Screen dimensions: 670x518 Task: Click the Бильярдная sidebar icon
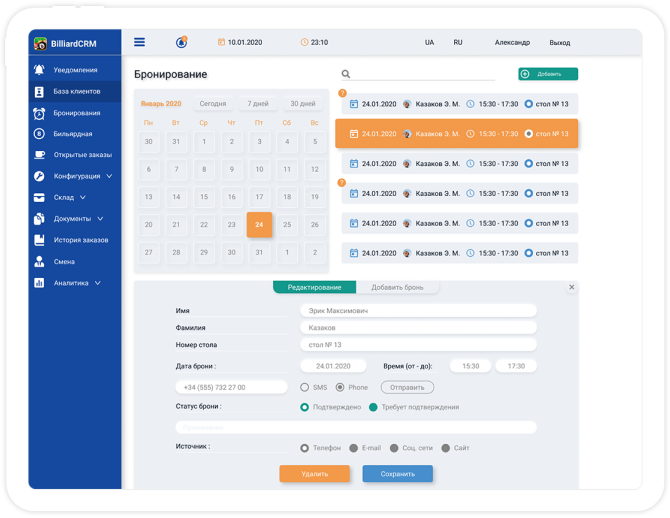[39, 133]
